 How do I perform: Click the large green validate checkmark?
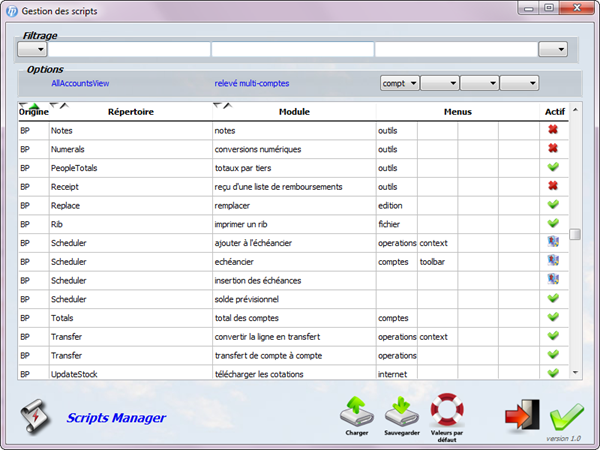567,417
